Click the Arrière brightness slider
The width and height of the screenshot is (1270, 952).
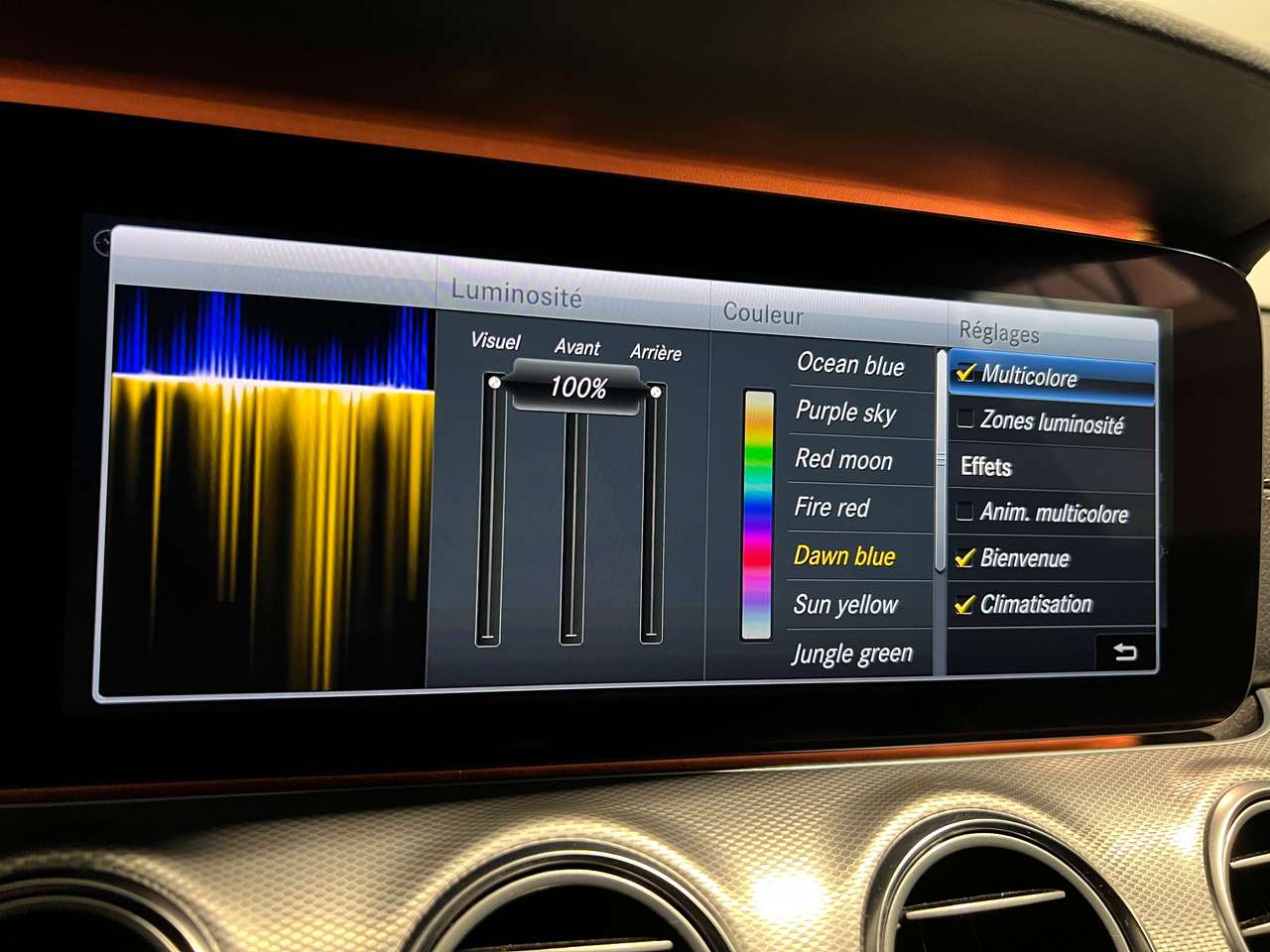[x=653, y=511]
